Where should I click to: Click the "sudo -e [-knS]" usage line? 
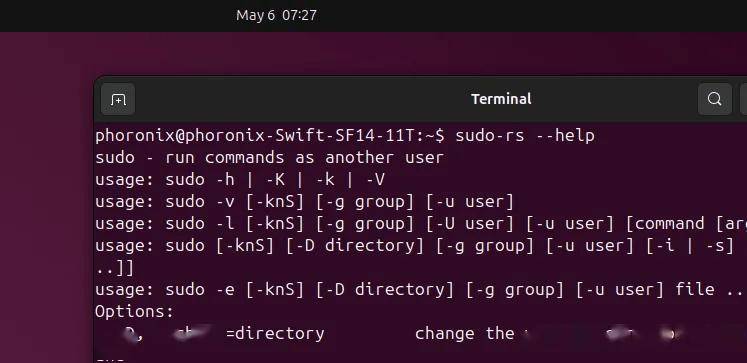[x=421, y=290]
